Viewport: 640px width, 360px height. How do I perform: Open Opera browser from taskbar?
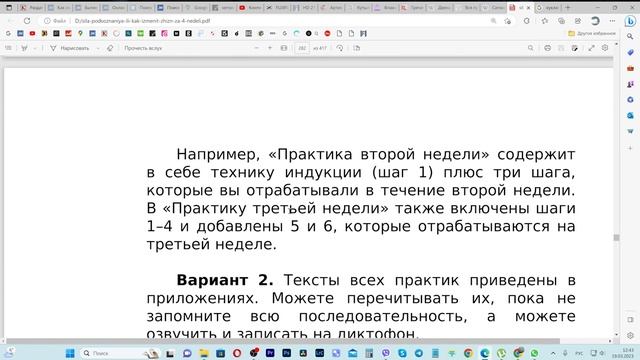(x=237, y=353)
